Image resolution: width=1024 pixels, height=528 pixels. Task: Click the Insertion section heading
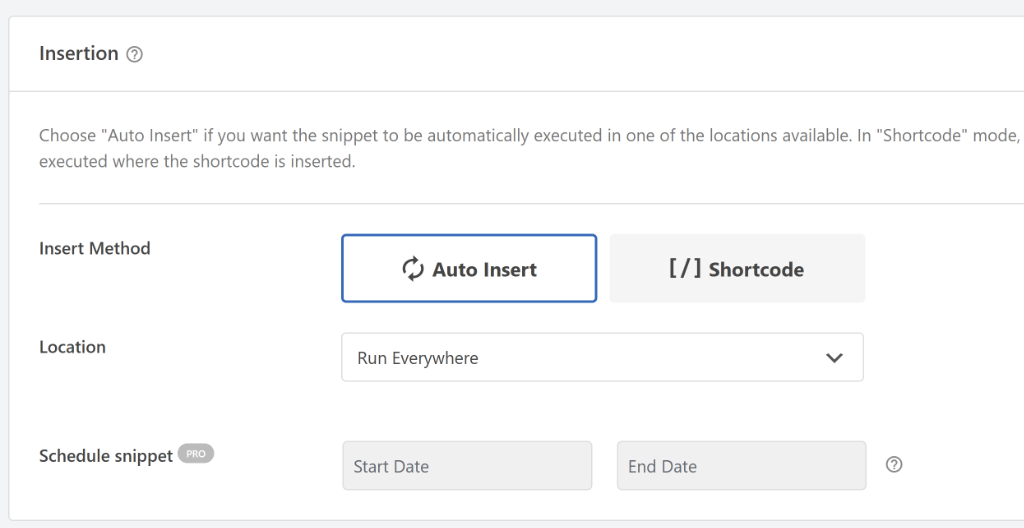pyautogui.click(x=79, y=54)
